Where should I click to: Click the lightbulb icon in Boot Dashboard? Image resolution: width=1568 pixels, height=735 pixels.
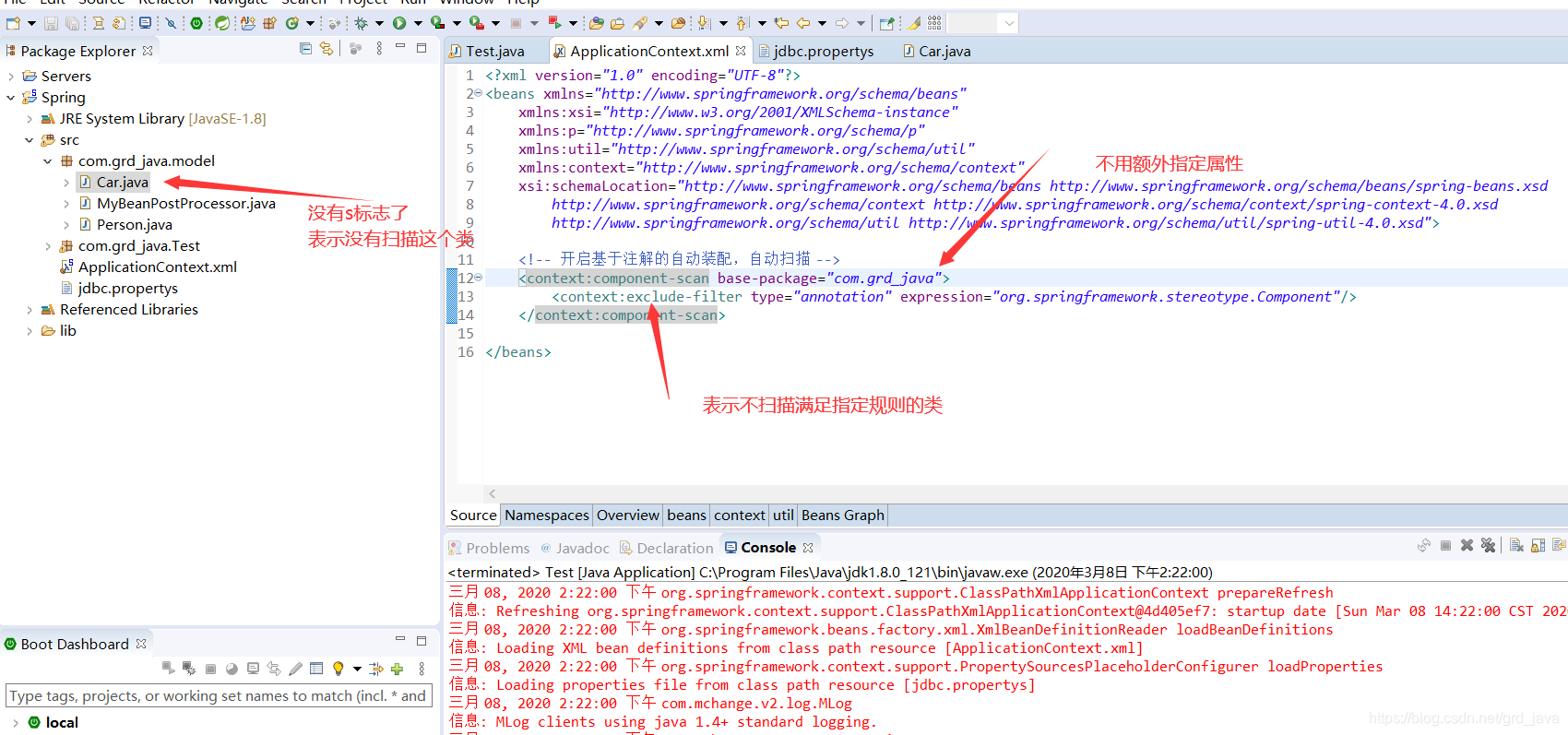pyautogui.click(x=338, y=669)
